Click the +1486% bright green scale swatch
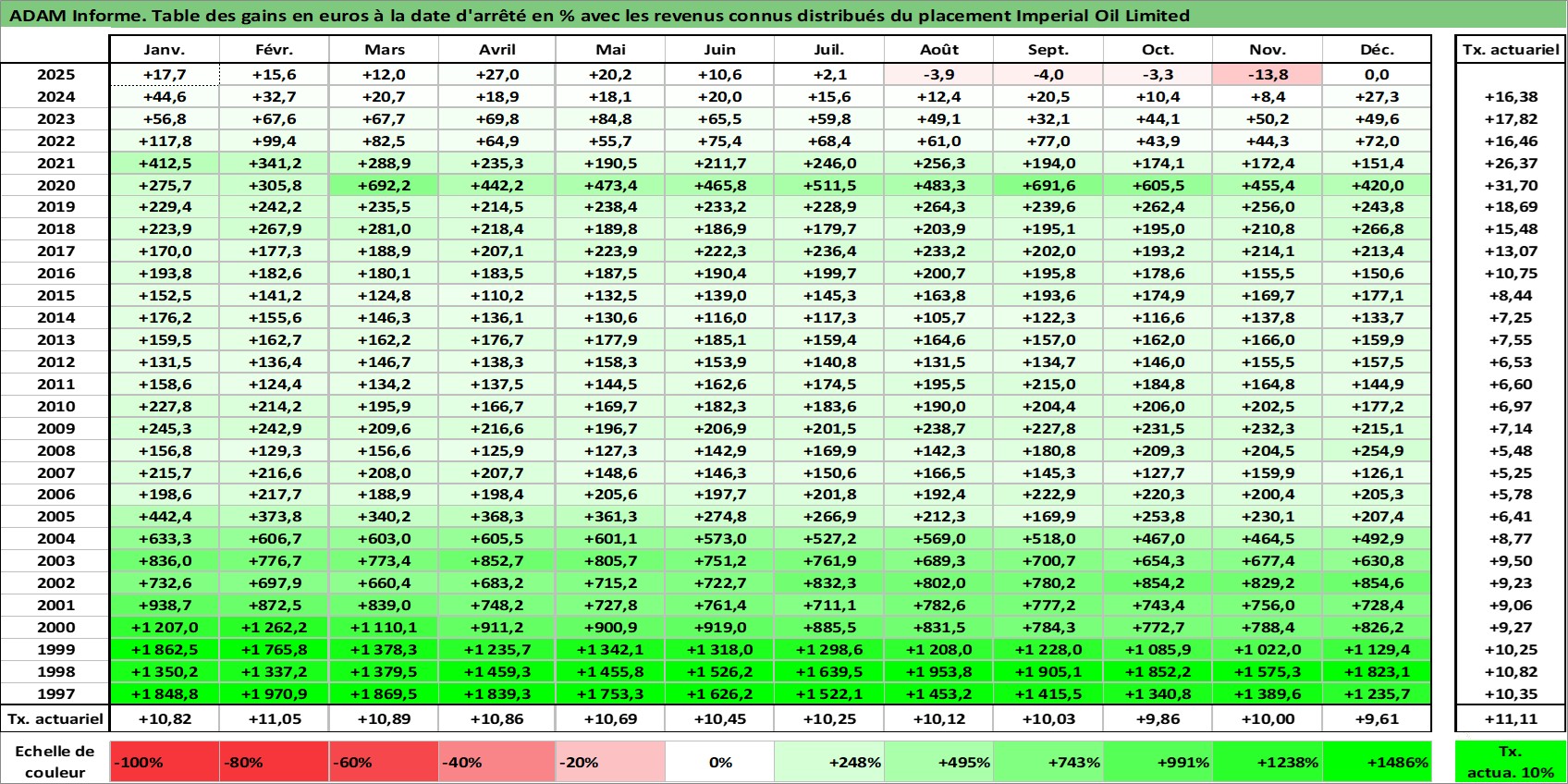 [1377, 762]
